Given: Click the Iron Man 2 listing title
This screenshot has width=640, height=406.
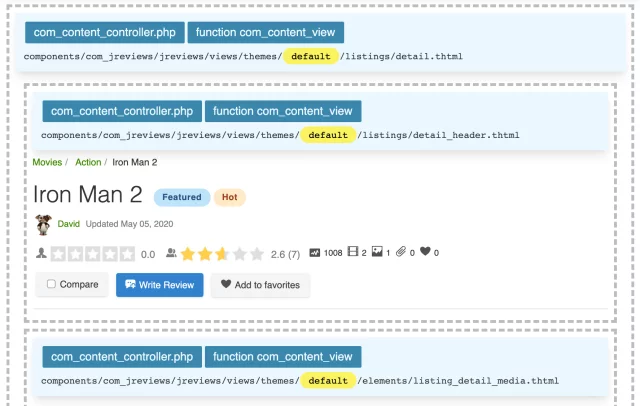Looking at the screenshot, I should (88, 194).
